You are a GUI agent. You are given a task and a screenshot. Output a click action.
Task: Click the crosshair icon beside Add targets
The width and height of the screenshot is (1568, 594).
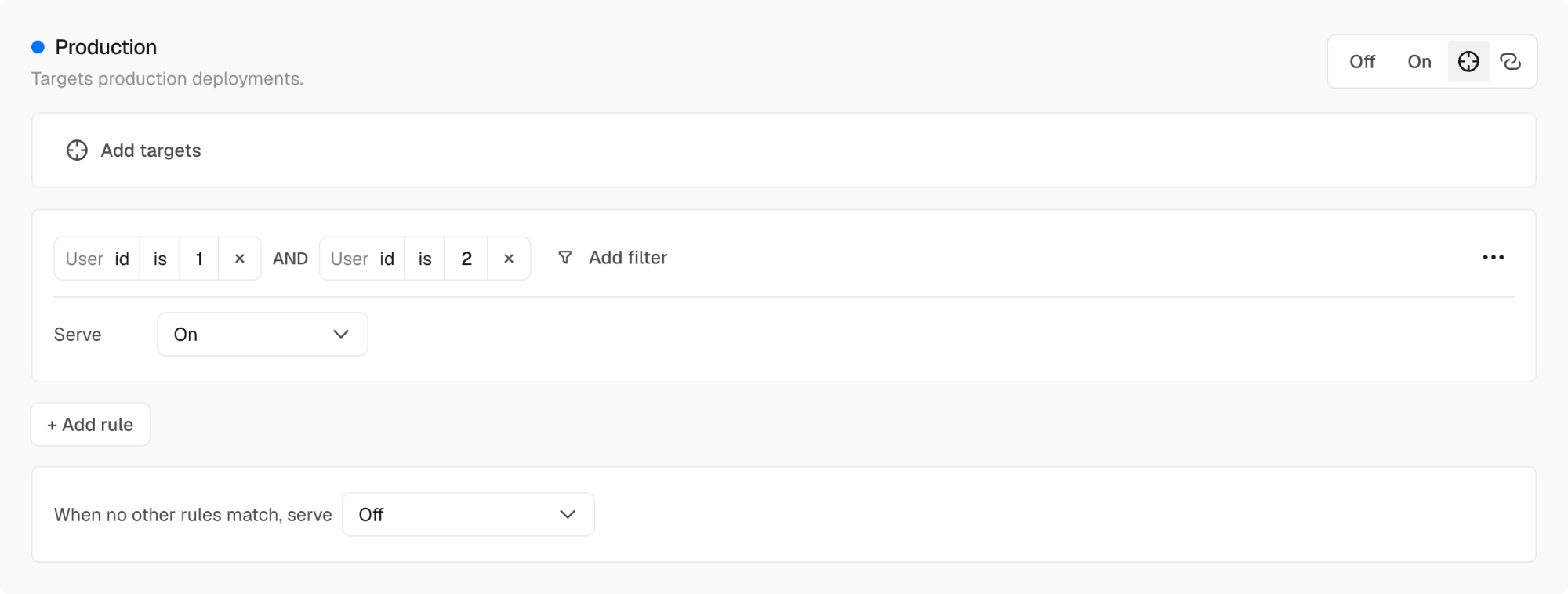(x=77, y=150)
